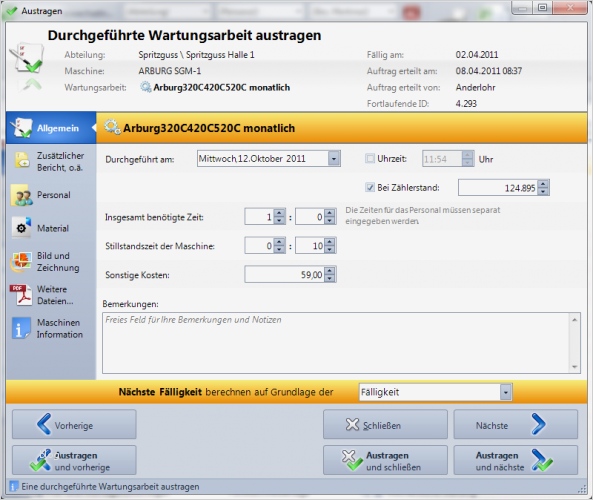Increase Stillstandszeit minutes
Screen dimensions: 593x500
(x=330, y=242)
